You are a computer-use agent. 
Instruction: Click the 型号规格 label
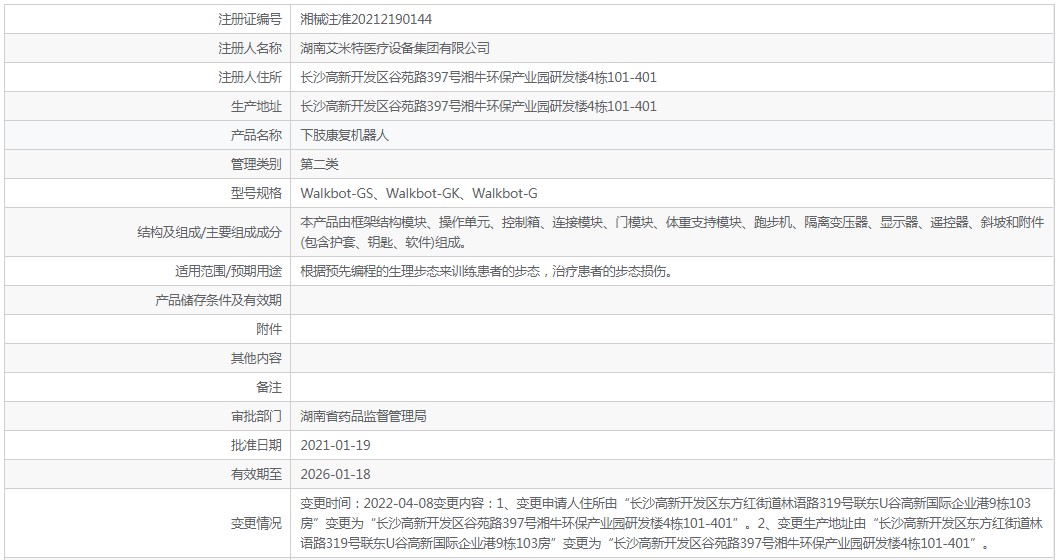tap(256, 193)
